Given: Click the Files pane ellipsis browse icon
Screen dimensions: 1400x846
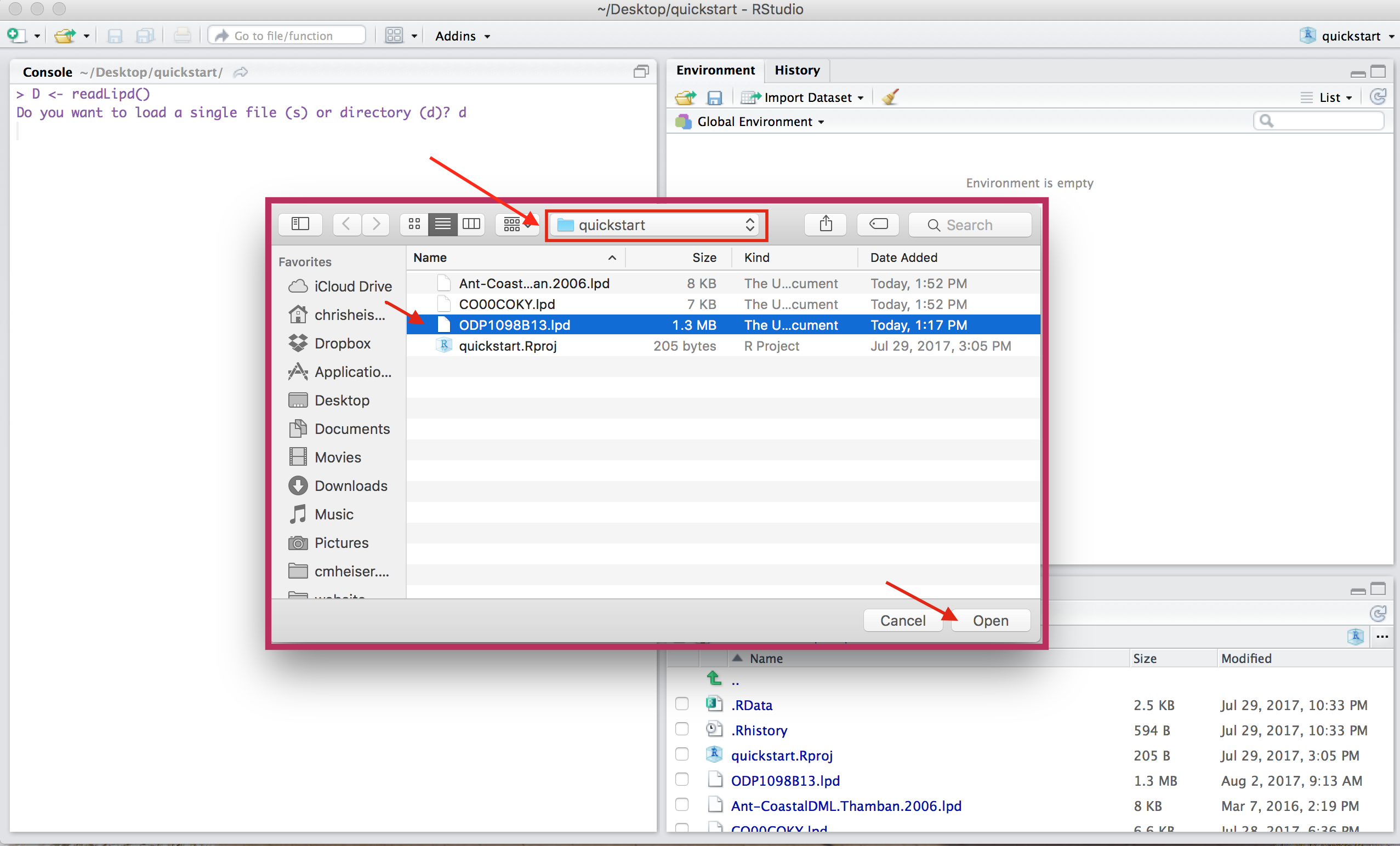Looking at the screenshot, I should 1382,637.
